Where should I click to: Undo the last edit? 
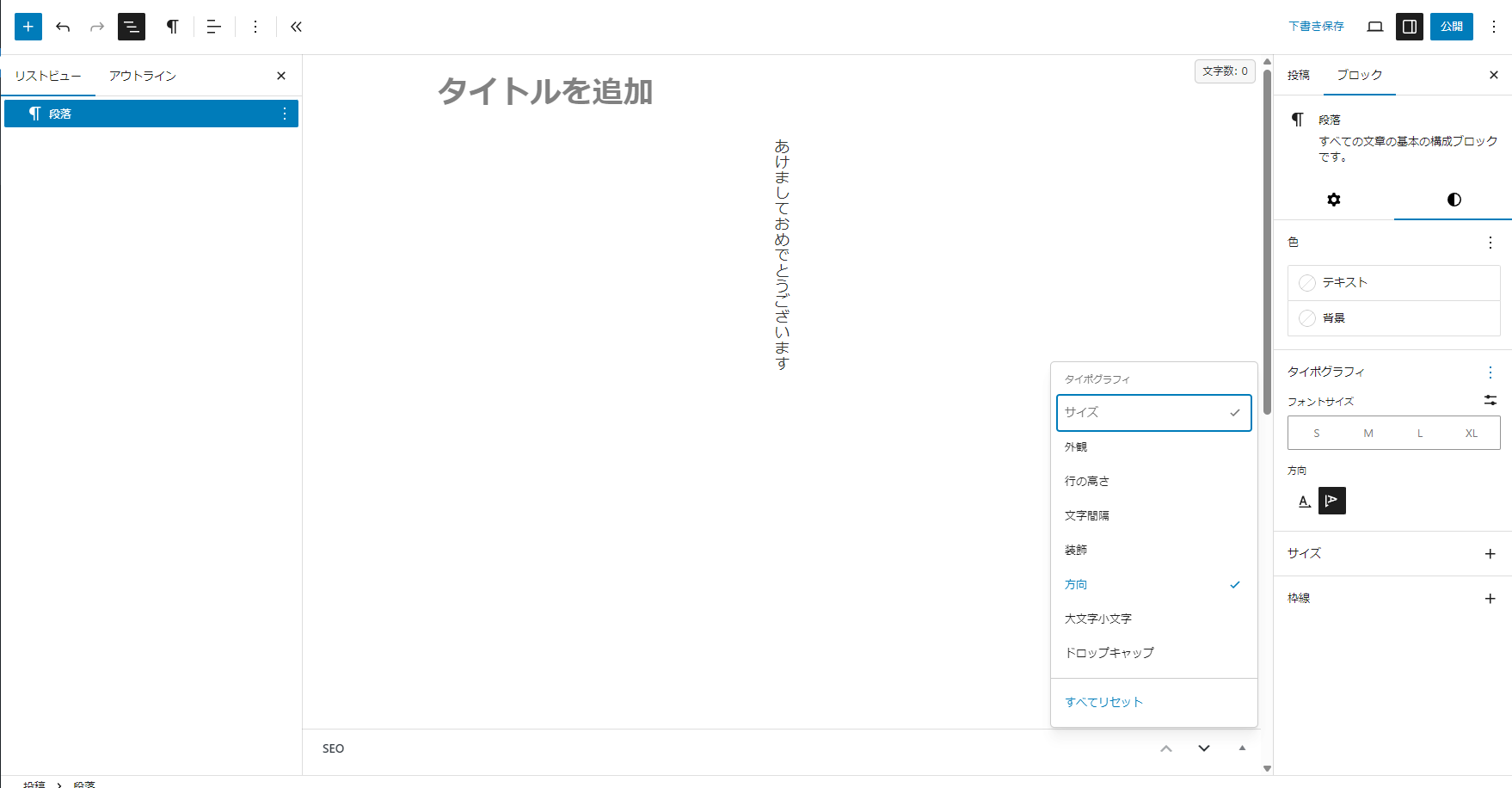pyautogui.click(x=63, y=27)
